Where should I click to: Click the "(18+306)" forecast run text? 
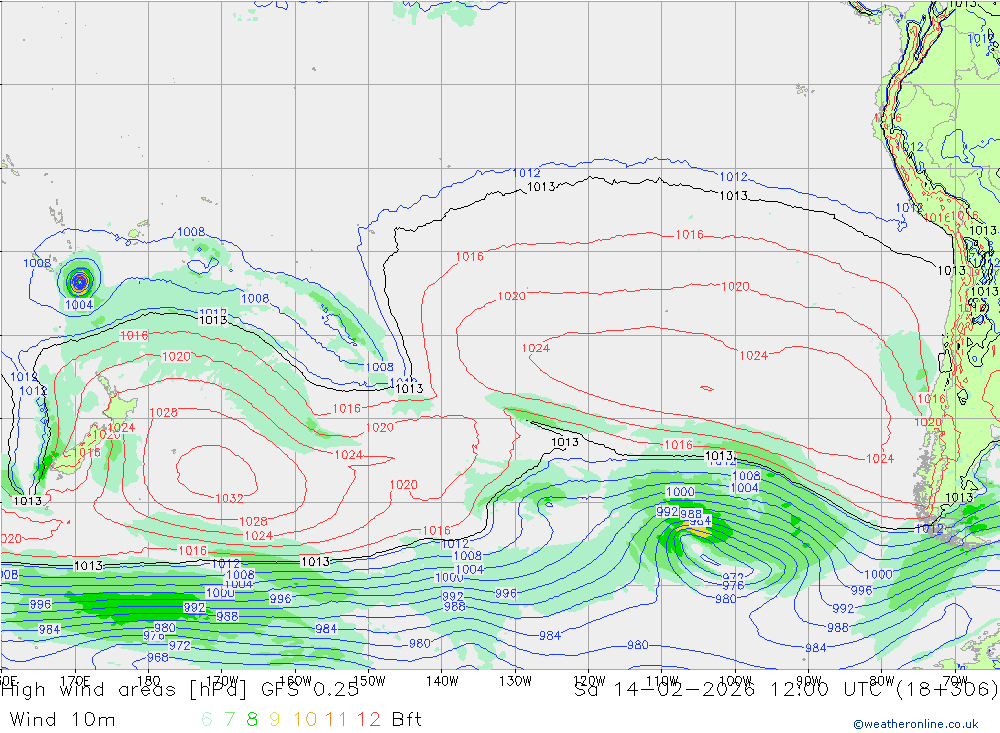click(x=948, y=690)
